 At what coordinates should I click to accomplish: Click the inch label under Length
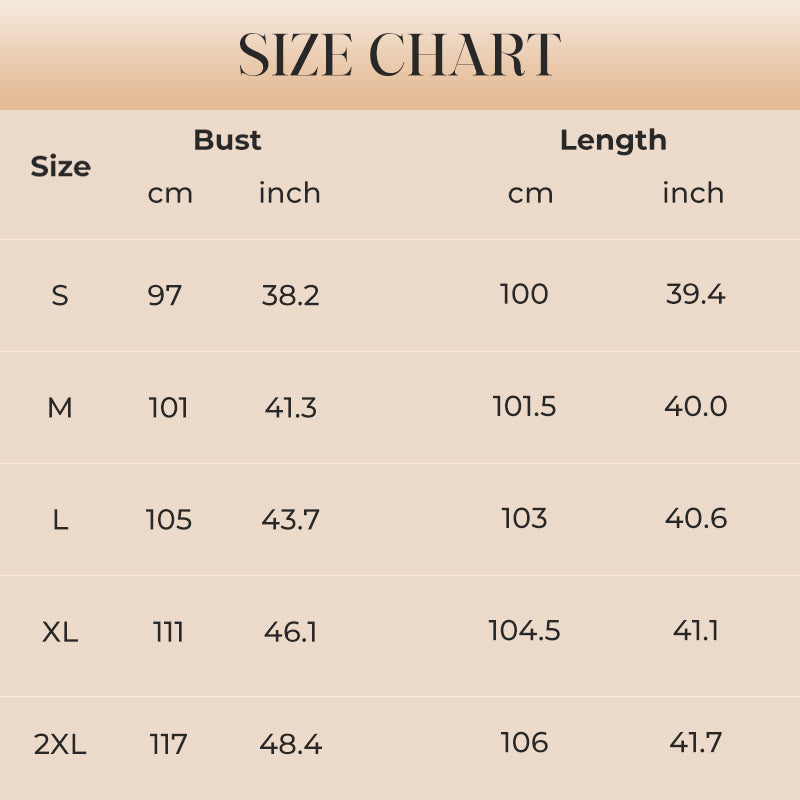(693, 193)
